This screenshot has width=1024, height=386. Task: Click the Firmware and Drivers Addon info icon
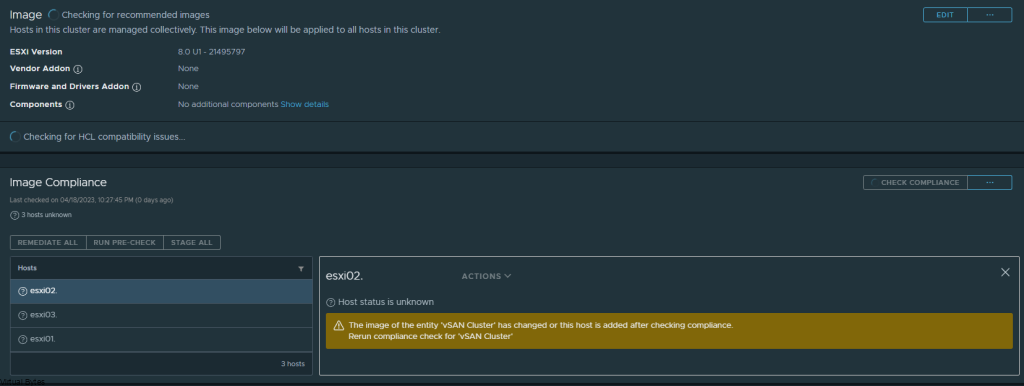click(x=136, y=87)
